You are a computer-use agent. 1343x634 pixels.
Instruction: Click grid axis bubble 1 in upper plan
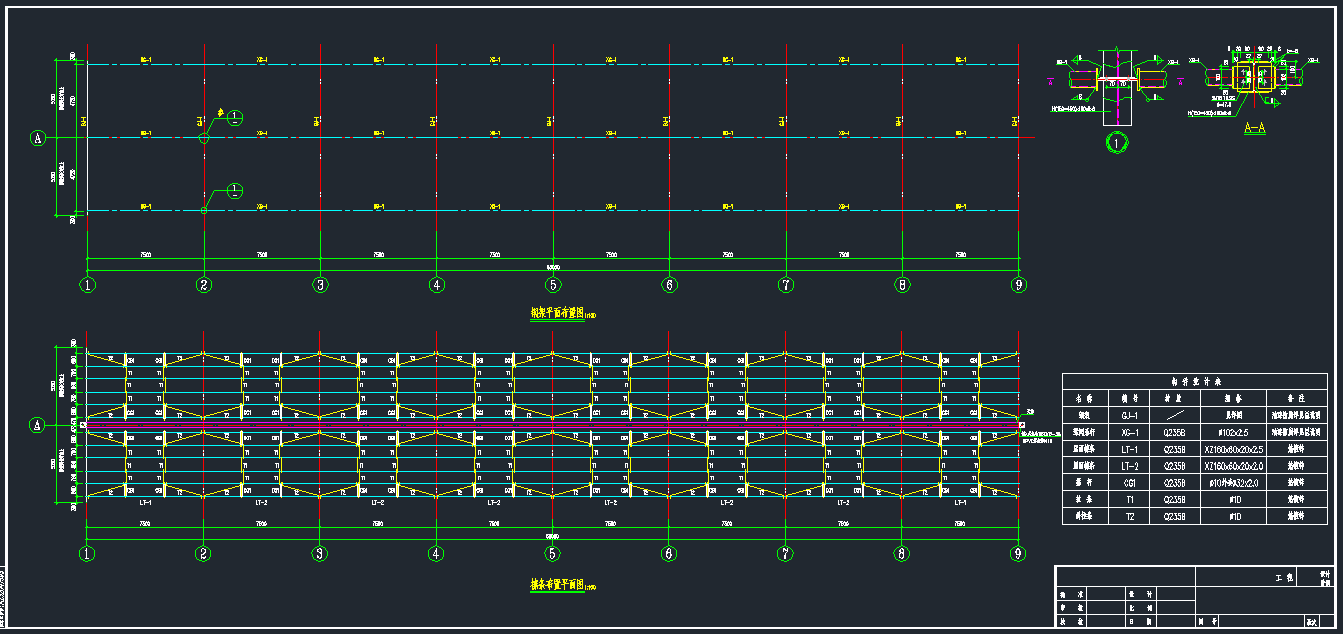(88, 285)
